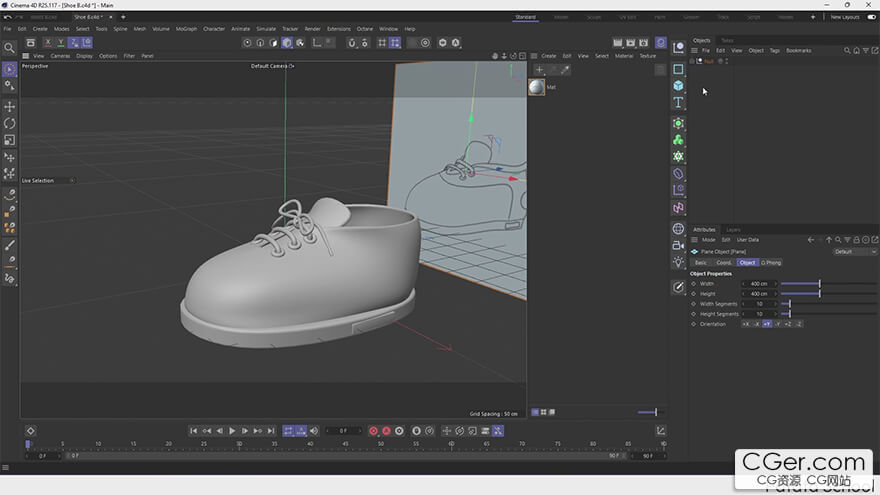Add a Camera object from the palette

[679, 245]
